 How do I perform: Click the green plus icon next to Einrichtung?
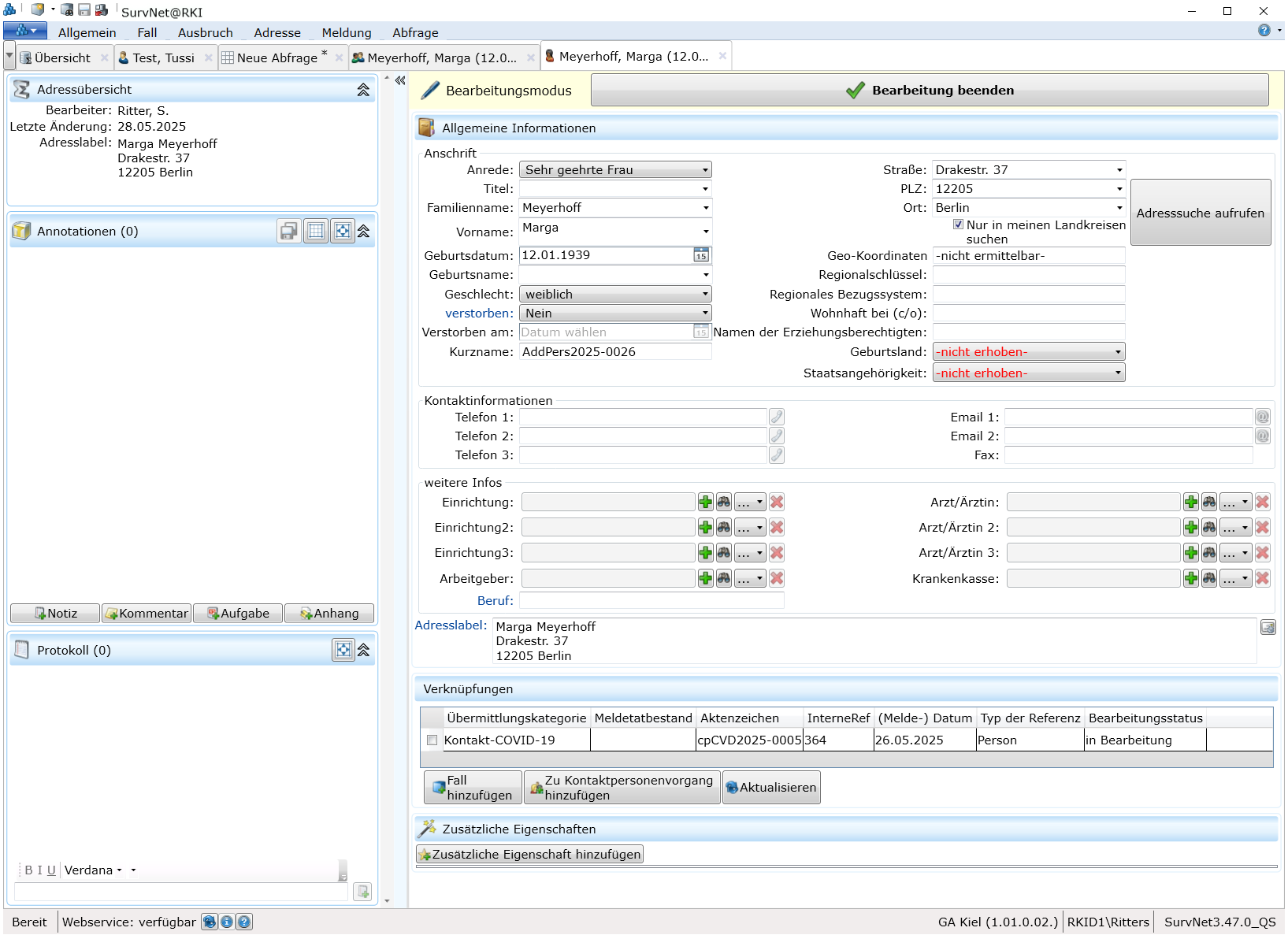(x=705, y=503)
